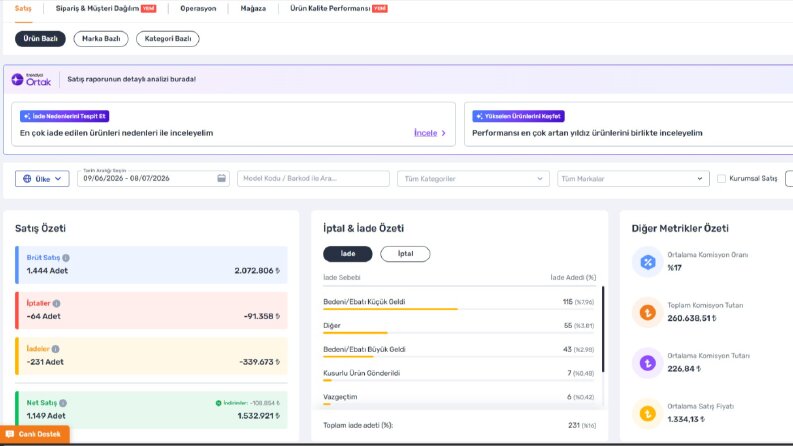Click the globe icon in Ülke selector
The width and height of the screenshot is (793, 446).
pos(27,179)
